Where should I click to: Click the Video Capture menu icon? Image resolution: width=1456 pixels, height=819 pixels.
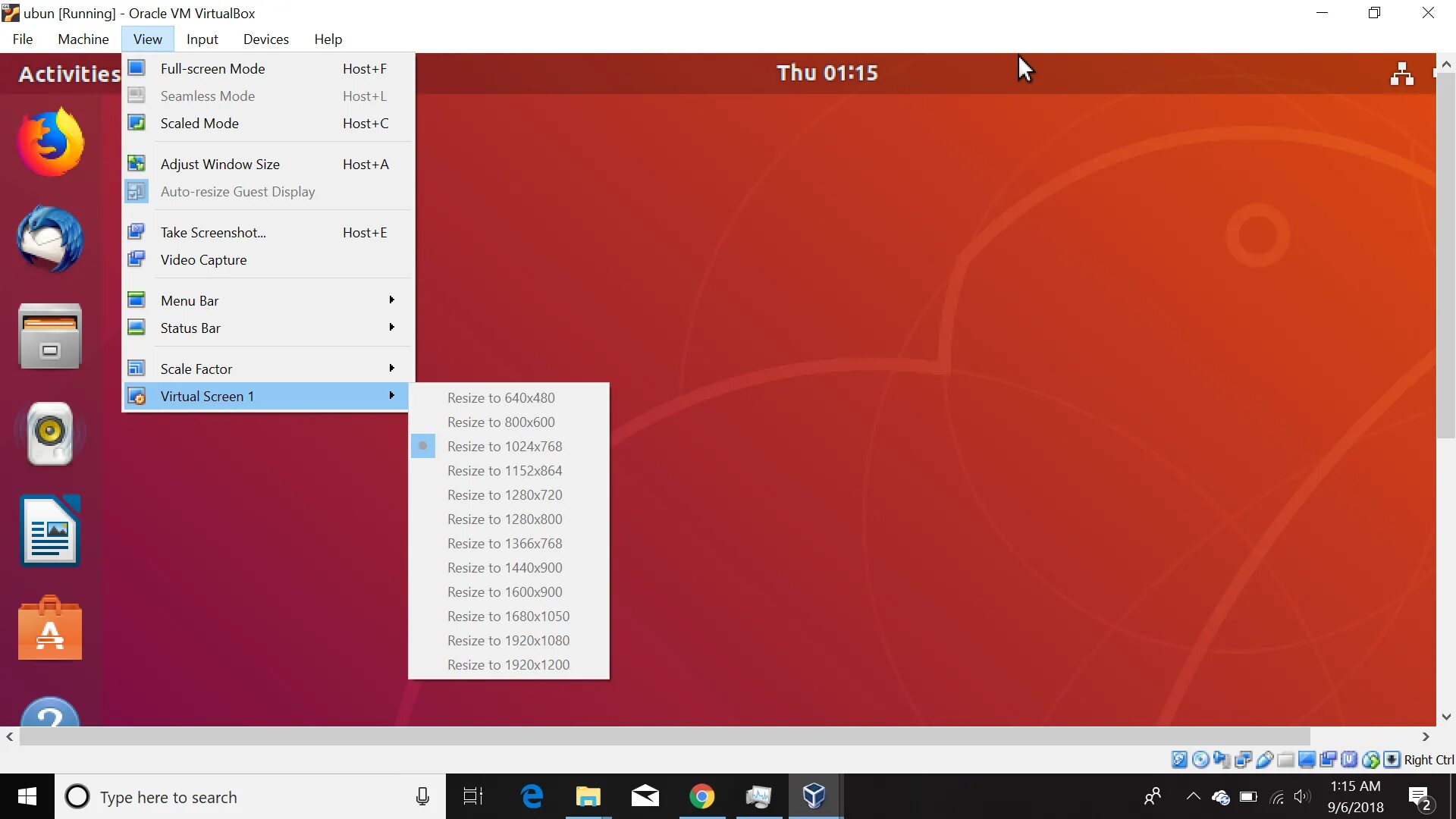click(x=136, y=259)
